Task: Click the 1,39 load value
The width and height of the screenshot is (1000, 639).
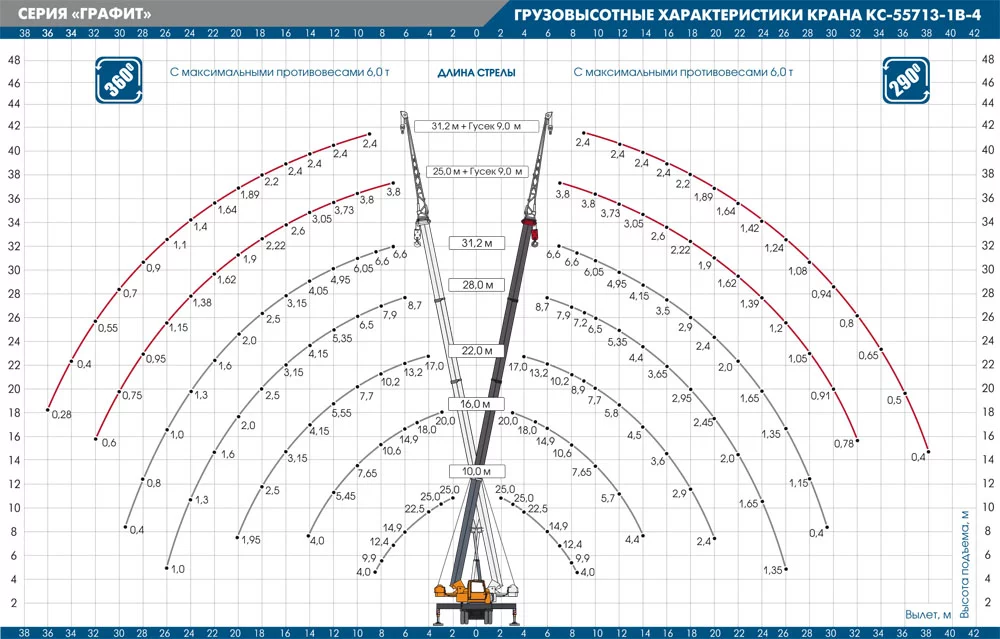Action: [x=750, y=304]
